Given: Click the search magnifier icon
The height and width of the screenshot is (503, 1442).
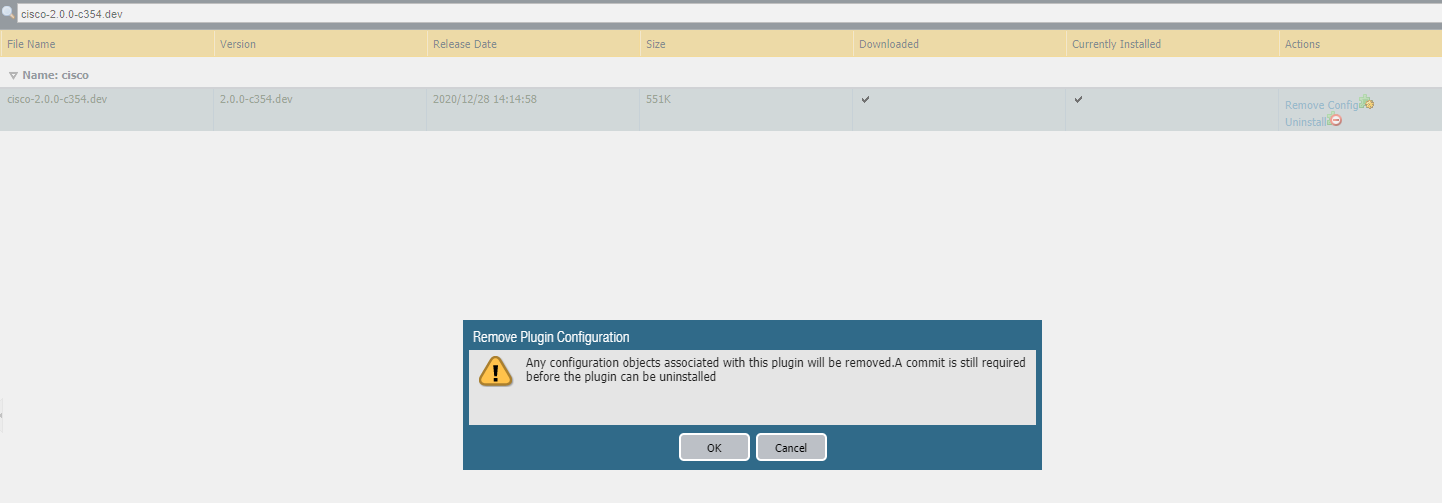Looking at the screenshot, I should (8, 15).
